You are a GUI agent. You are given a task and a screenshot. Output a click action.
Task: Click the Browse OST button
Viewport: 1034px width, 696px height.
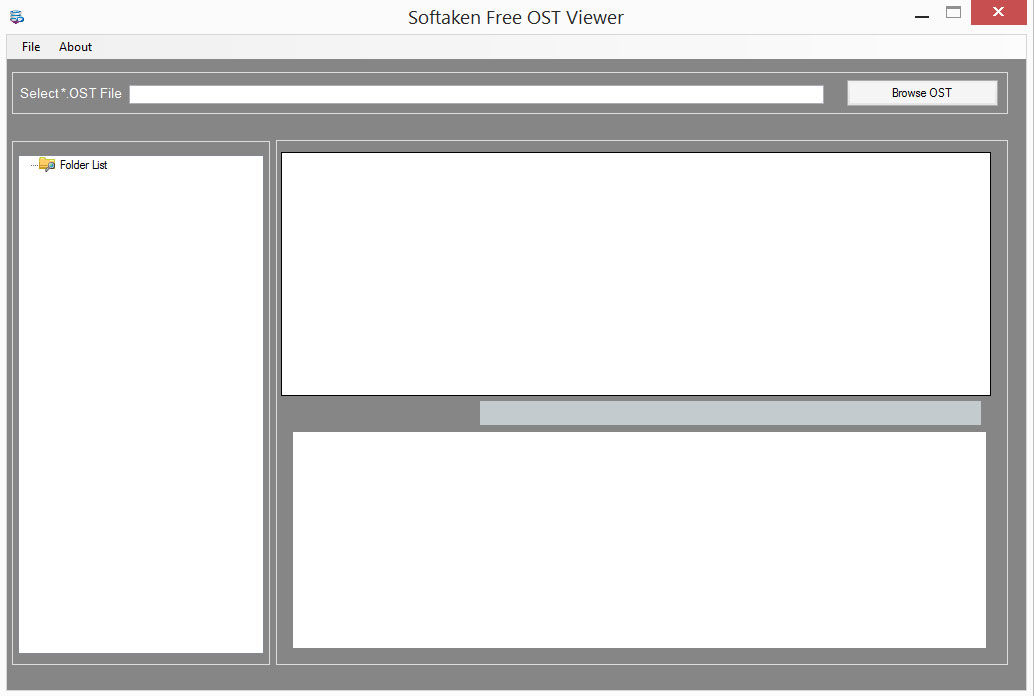coord(921,93)
